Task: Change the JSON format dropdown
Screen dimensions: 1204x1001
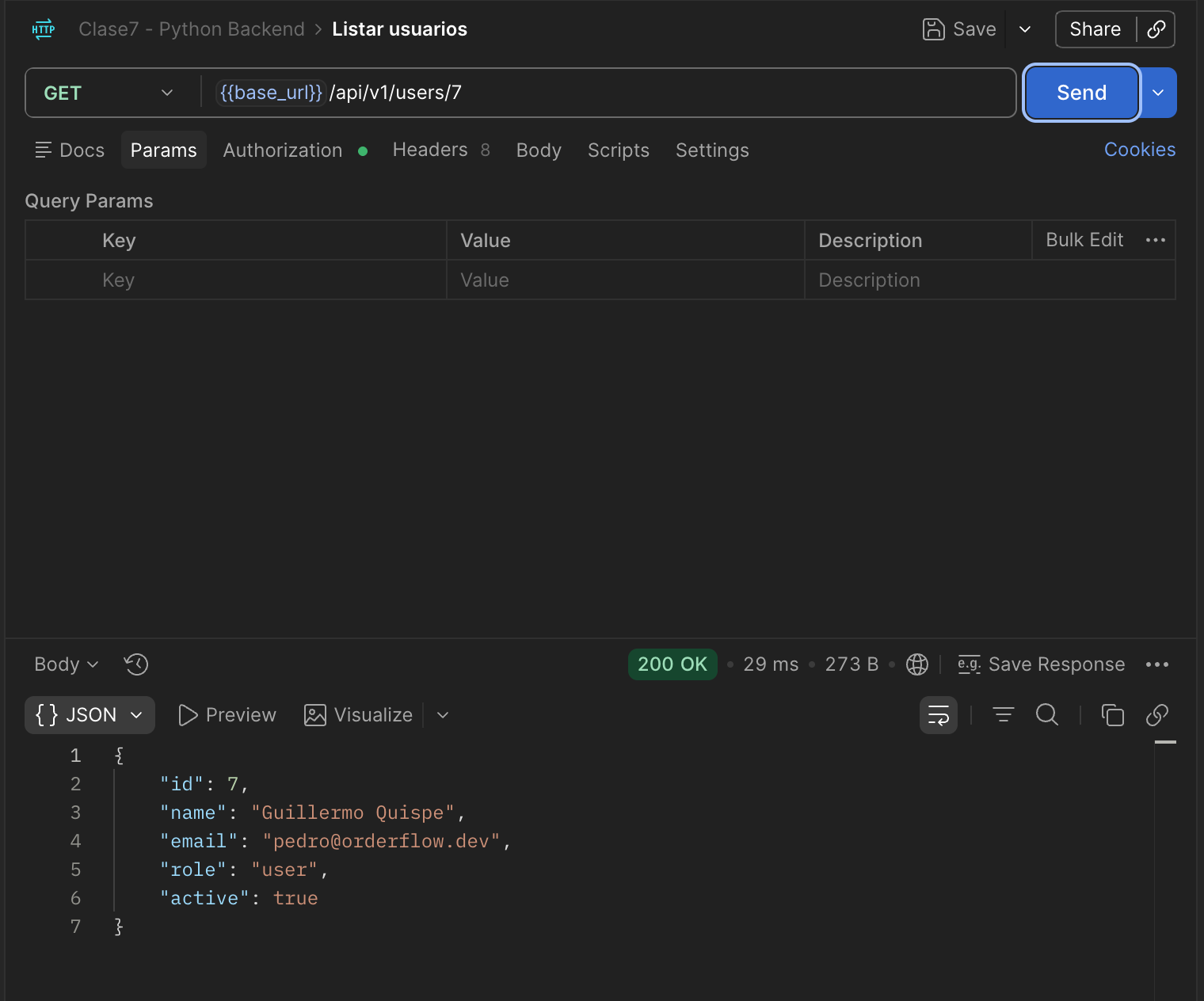Action: [90, 715]
